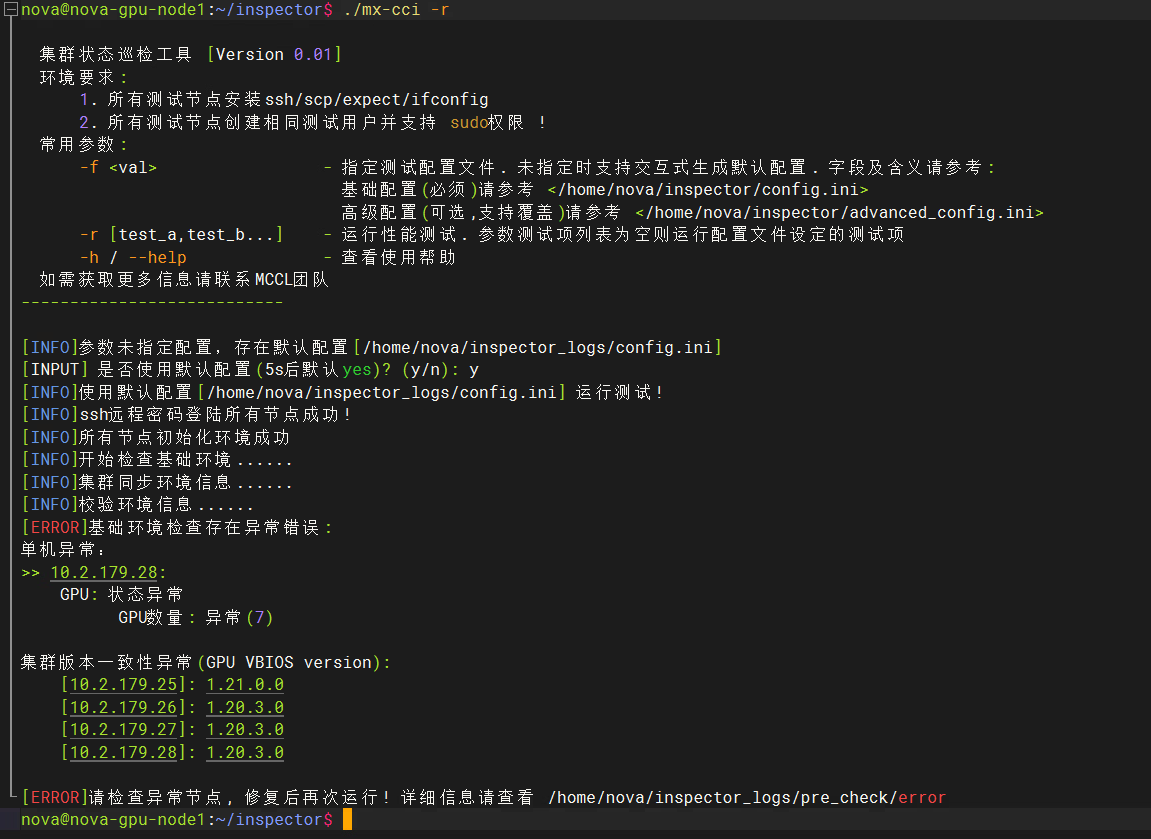The width and height of the screenshot is (1151, 839).
Task: Click the "-r [test_a,test_b...]" parameter text
Action: pos(181,235)
